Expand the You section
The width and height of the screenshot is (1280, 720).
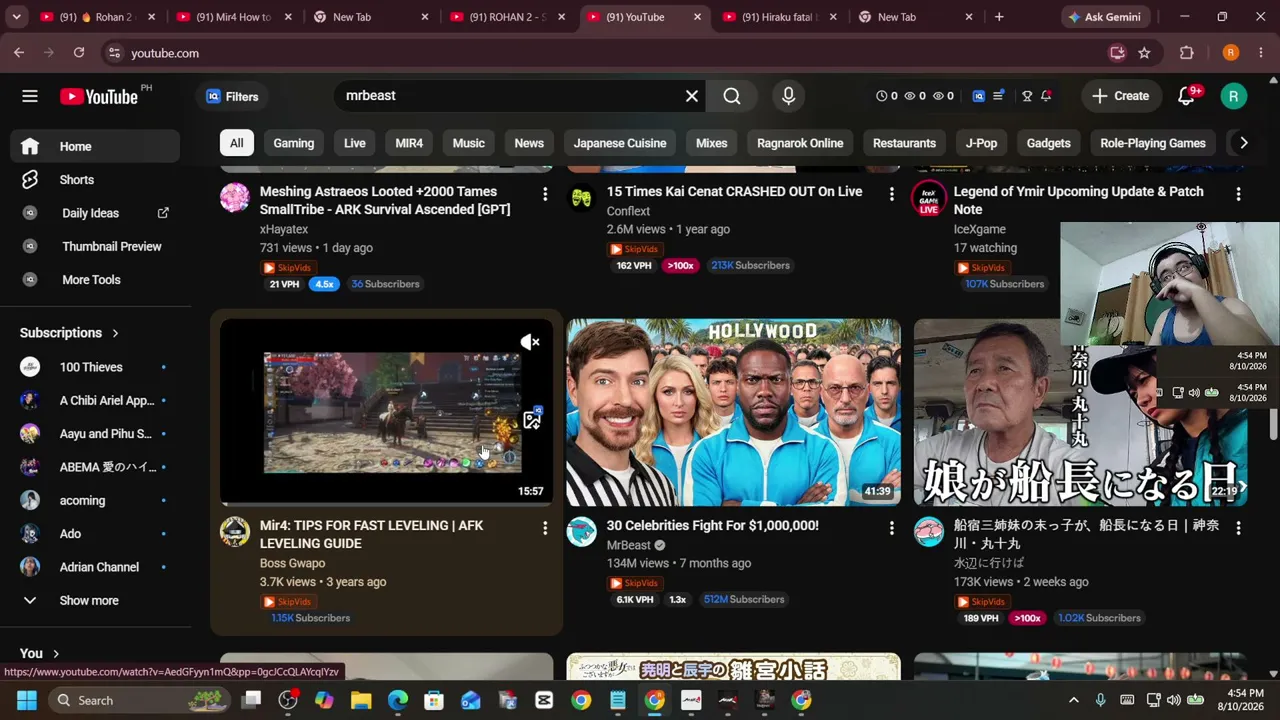[40, 653]
